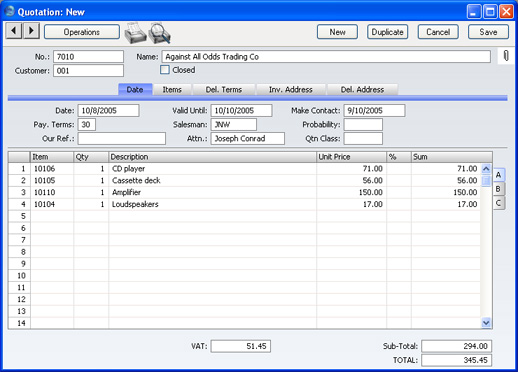The height and width of the screenshot is (372, 518).
Task: Click the grid scrollbar down arrow
Action: tap(486, 323)
